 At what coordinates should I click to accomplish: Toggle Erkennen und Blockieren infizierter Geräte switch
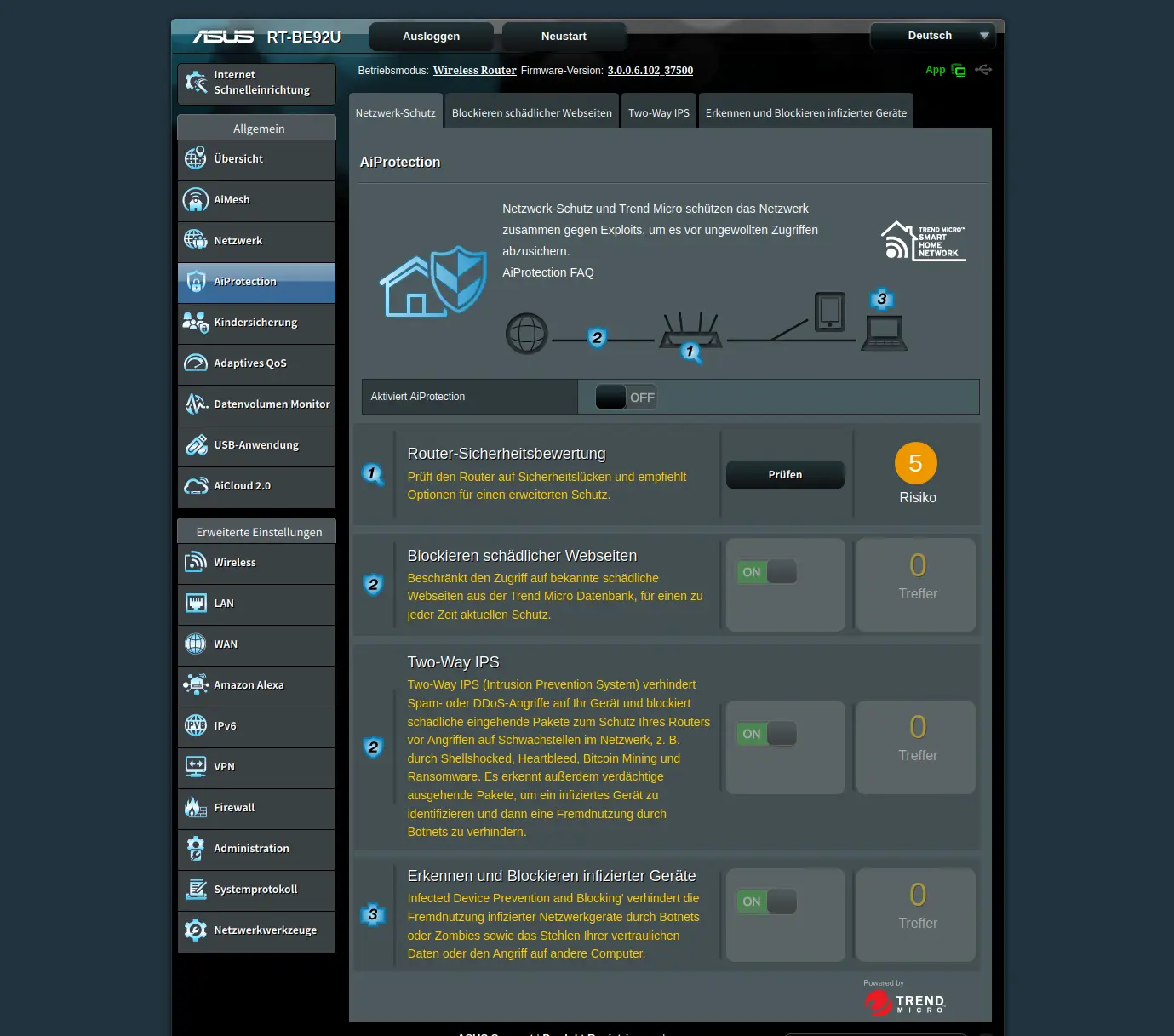767,901
